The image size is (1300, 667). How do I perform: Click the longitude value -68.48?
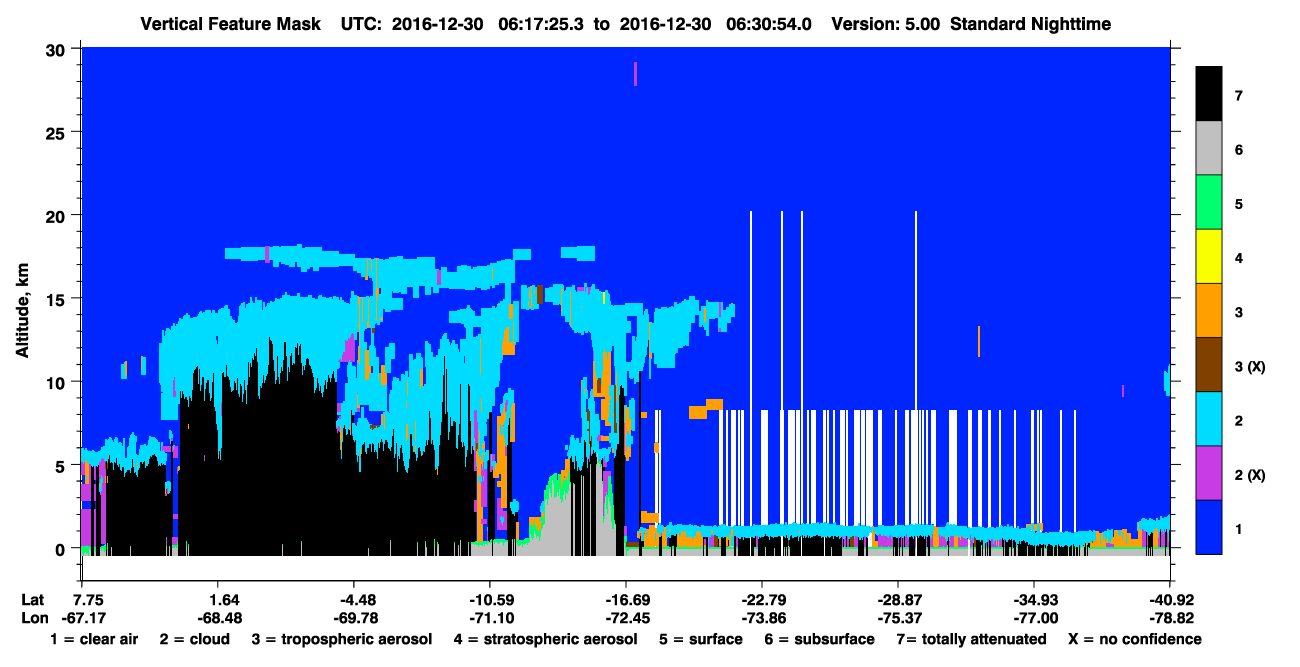(218, 618)
